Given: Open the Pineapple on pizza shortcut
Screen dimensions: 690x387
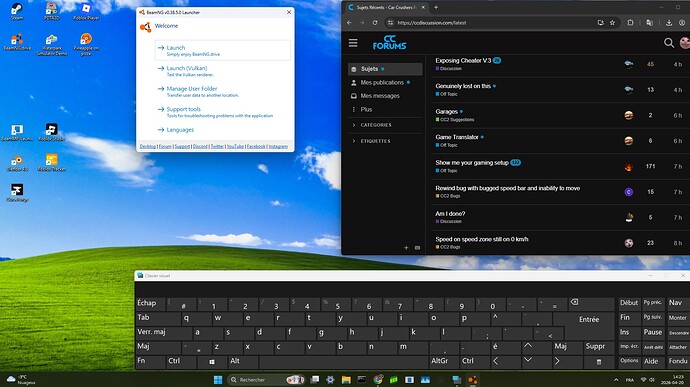Looking at the screenshot, I should tap(86, 44).
